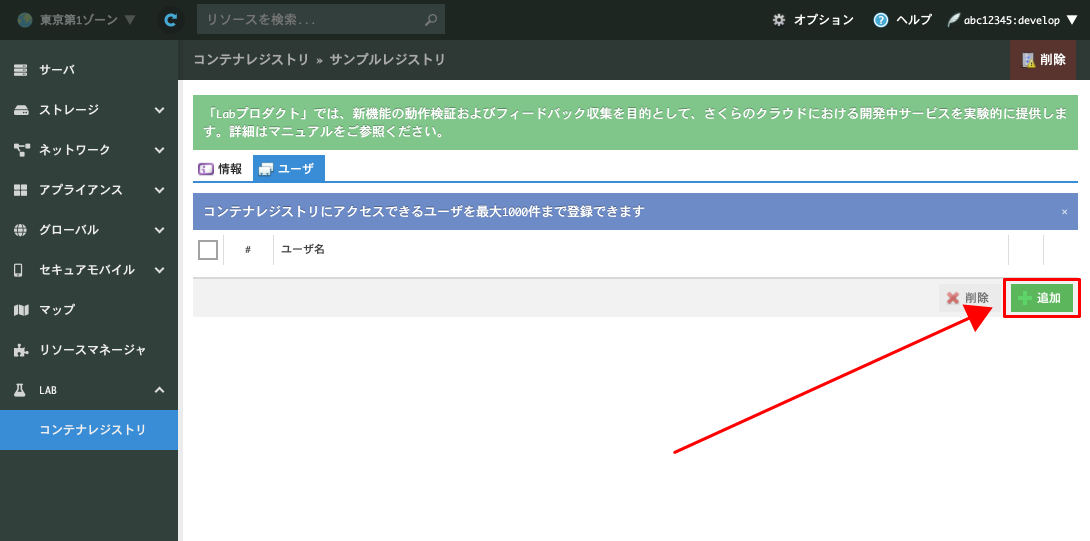Expand the グローバル section chevron
The image size is (1090, 541).
coord(159,230)
